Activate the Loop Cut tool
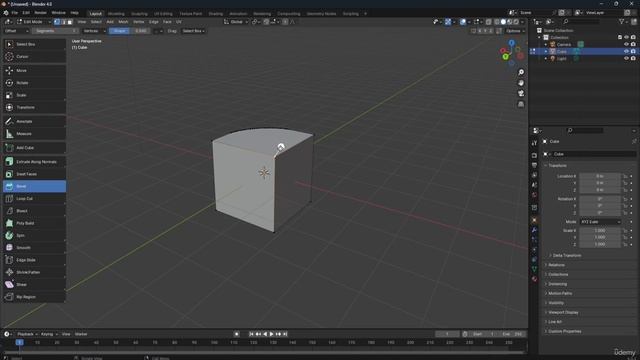 click(x=34, y=198)
